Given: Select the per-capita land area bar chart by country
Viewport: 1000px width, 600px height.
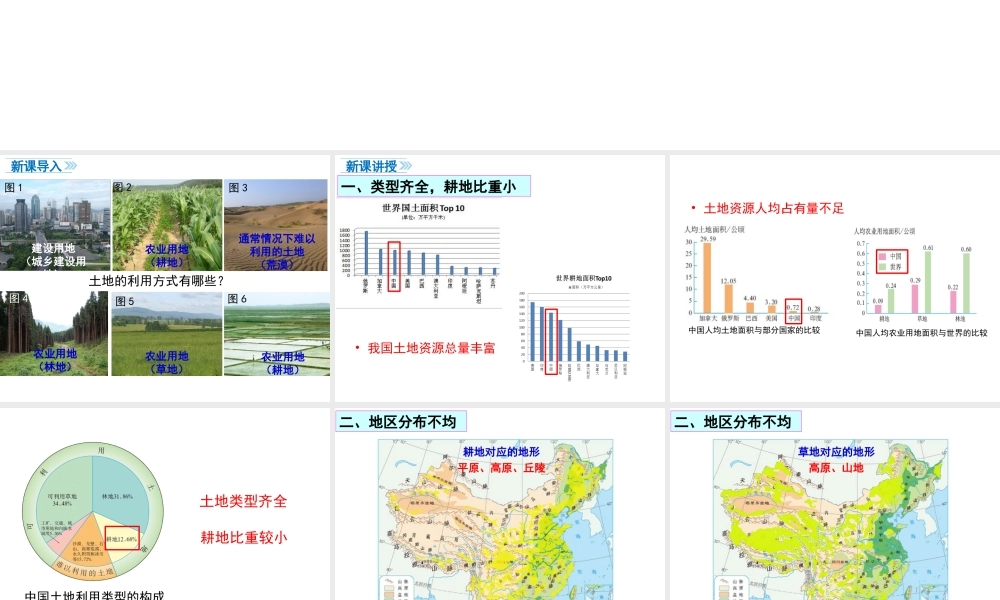Looking at the screenshot, I should [754, 274].
